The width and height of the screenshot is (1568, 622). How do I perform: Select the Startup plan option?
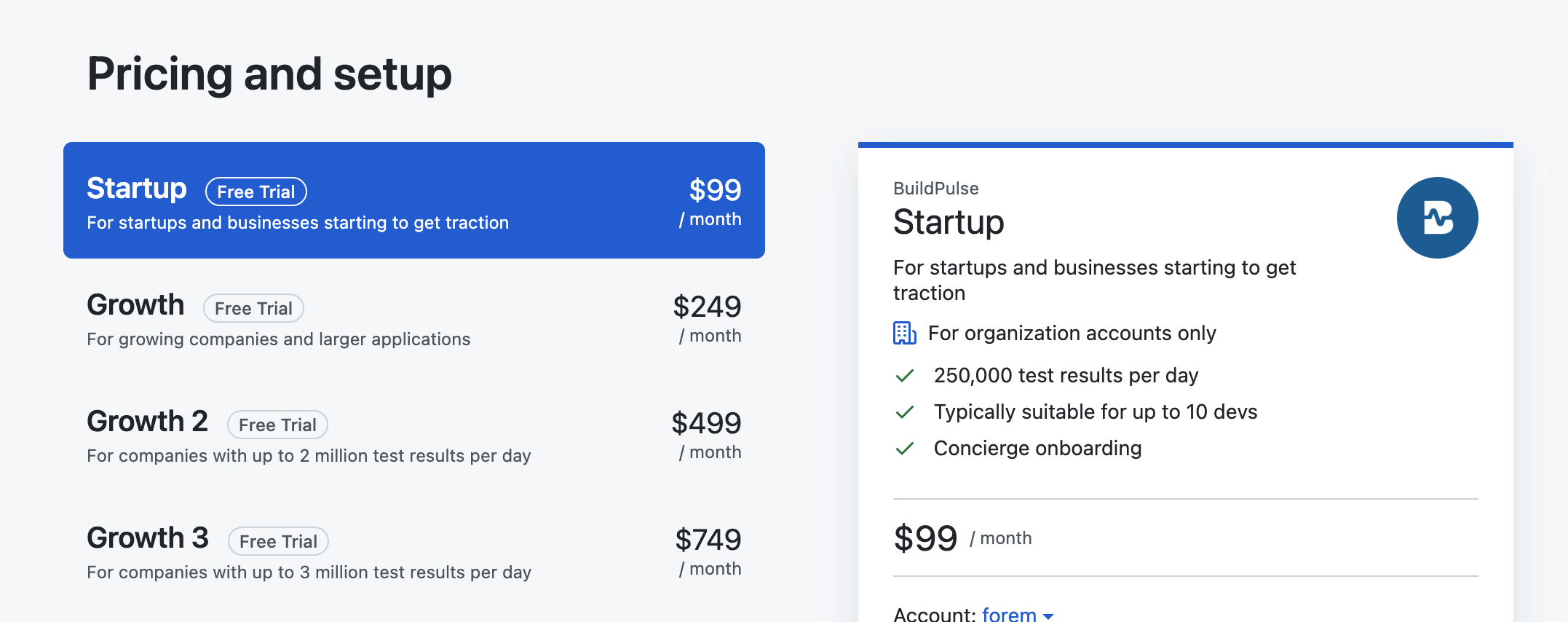[413, 200]
